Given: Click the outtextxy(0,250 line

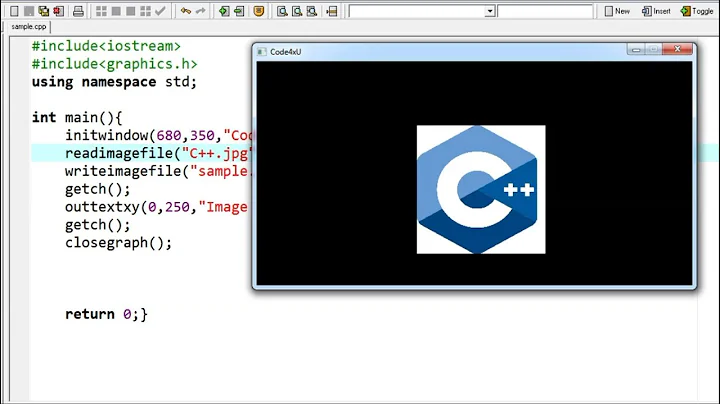Looking at the screenshot, I should 158,207.
